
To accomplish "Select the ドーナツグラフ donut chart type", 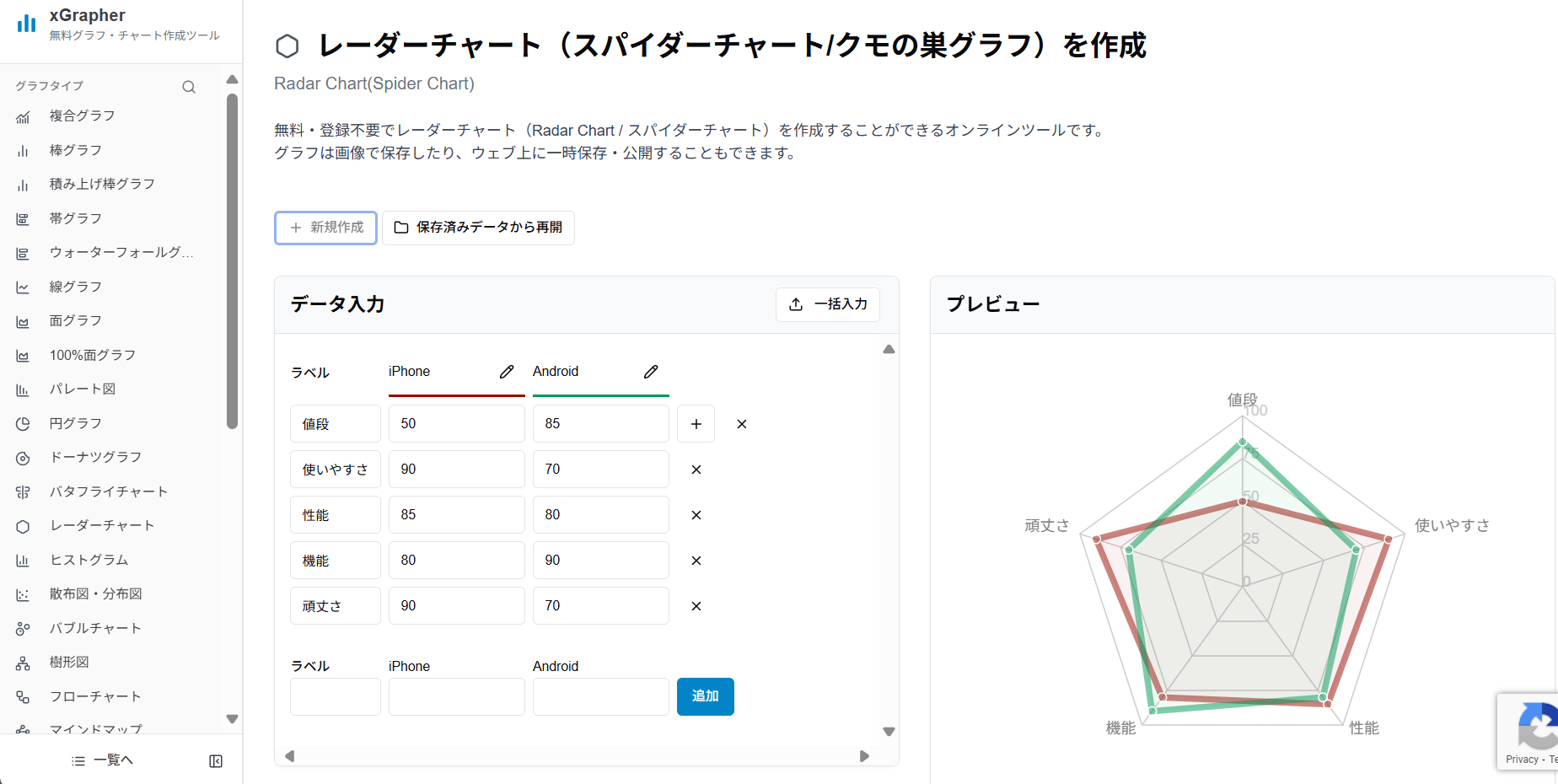I will [x=92, y=457].
